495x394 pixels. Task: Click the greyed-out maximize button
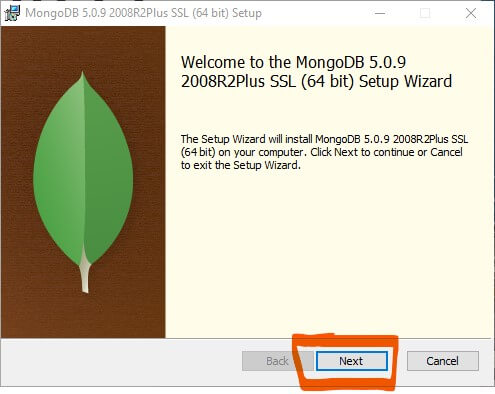coord(425,13)
